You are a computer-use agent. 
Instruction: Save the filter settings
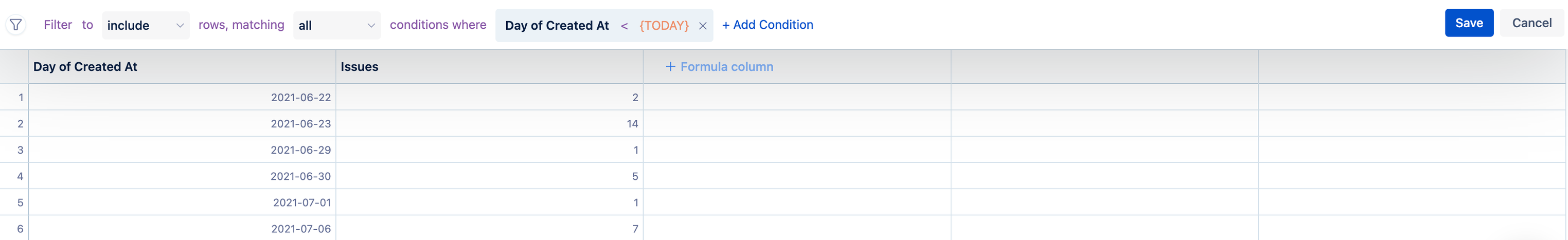[1468, 23]
